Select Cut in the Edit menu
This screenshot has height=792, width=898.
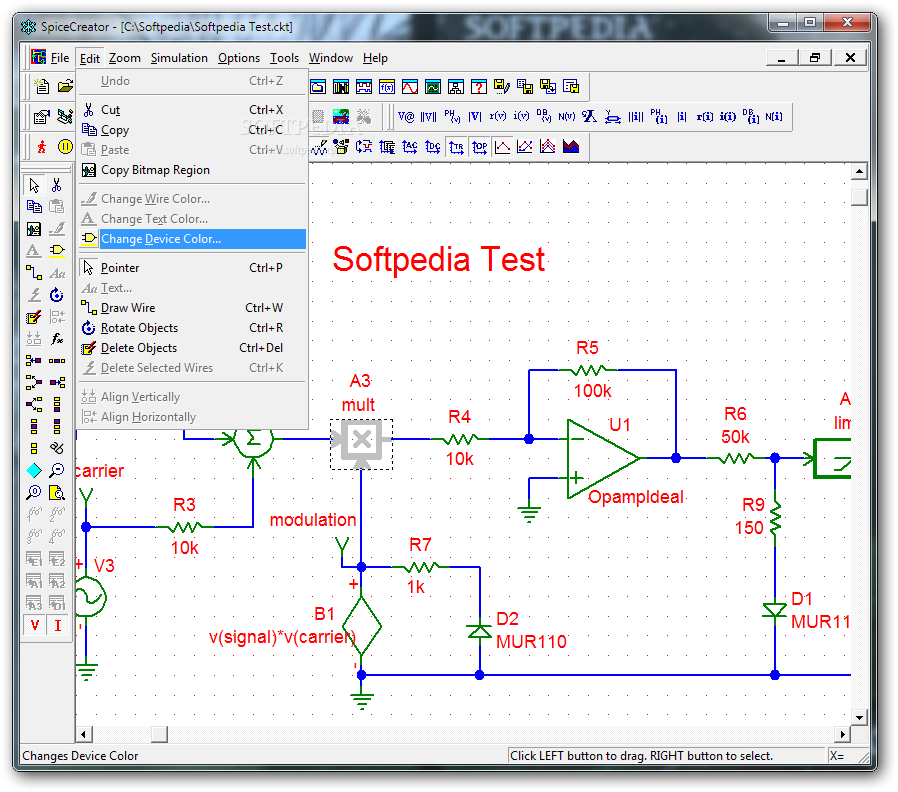click(192, 110)
